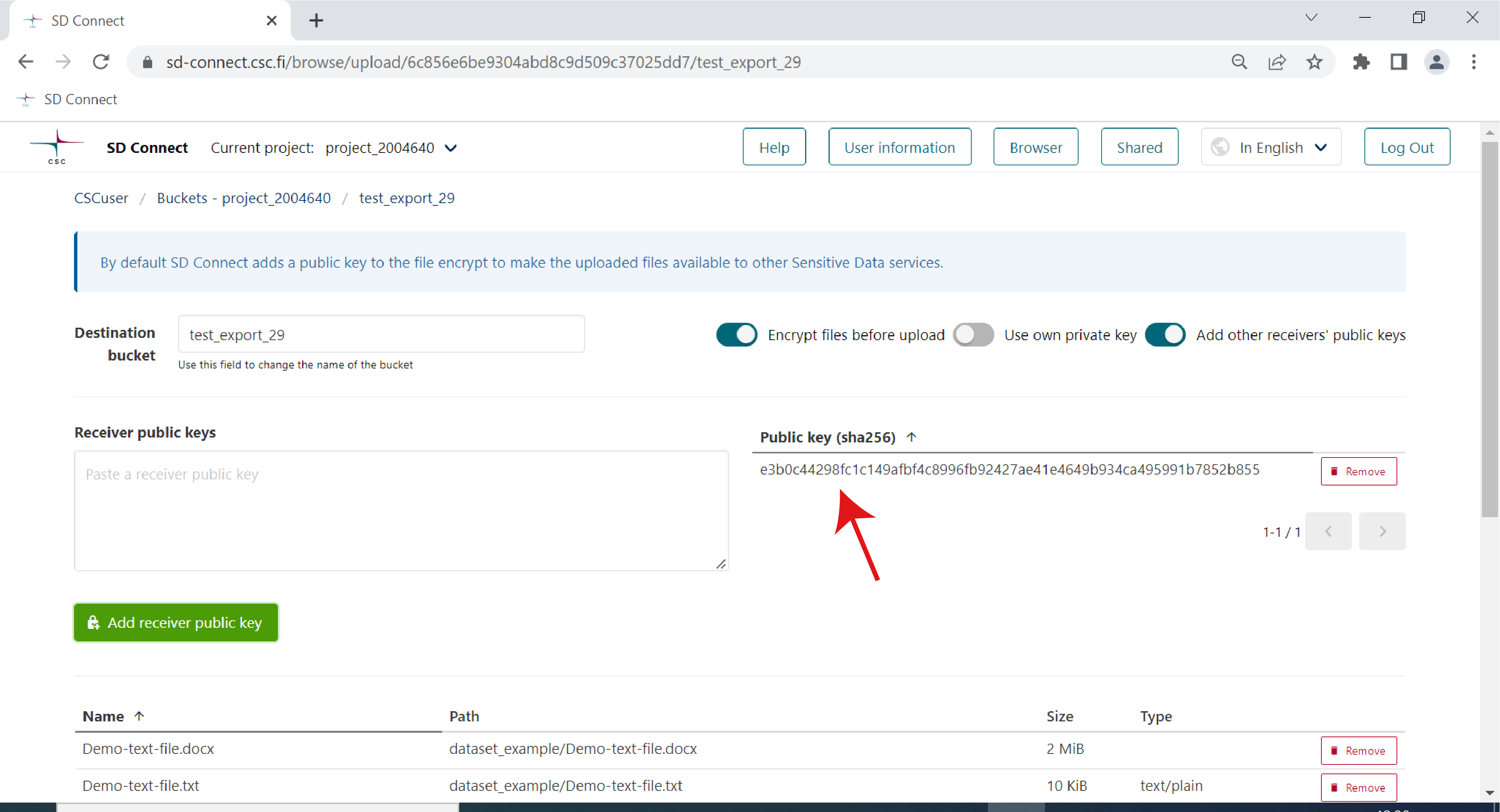Open the extensions puzzle icon

1361,62
